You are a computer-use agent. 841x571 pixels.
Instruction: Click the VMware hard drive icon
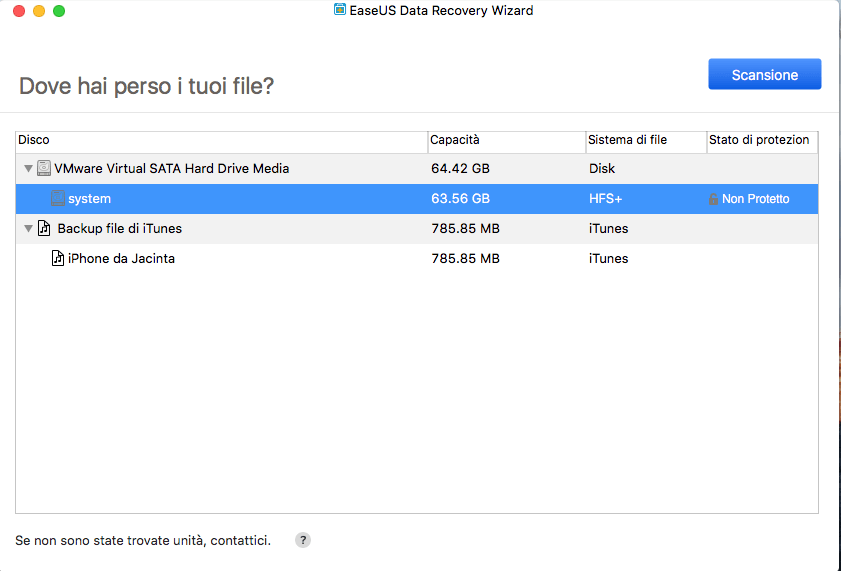[x=44, y=168]
